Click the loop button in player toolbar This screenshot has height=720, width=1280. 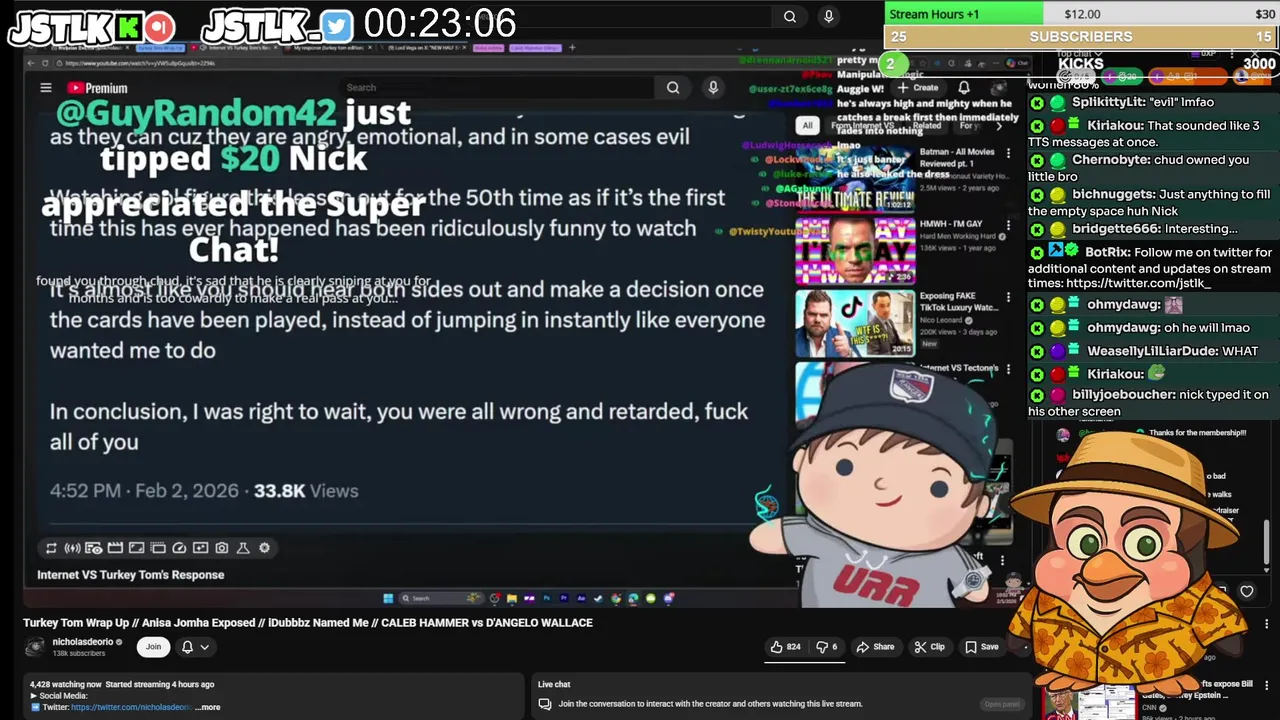tap(51, 548)
